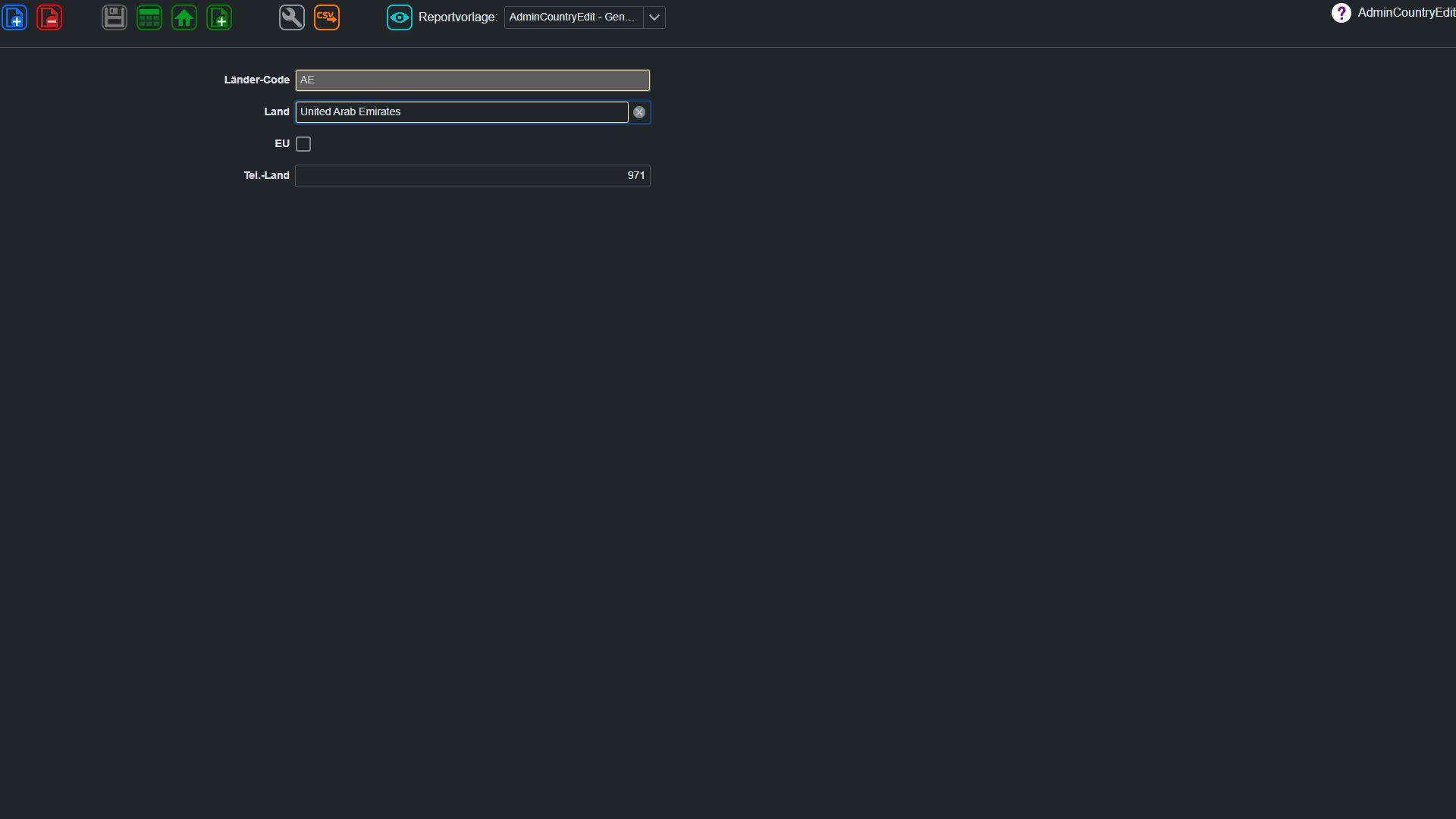
Task: Click the Reportvorlage label
Action: click(x=458, y=17)
